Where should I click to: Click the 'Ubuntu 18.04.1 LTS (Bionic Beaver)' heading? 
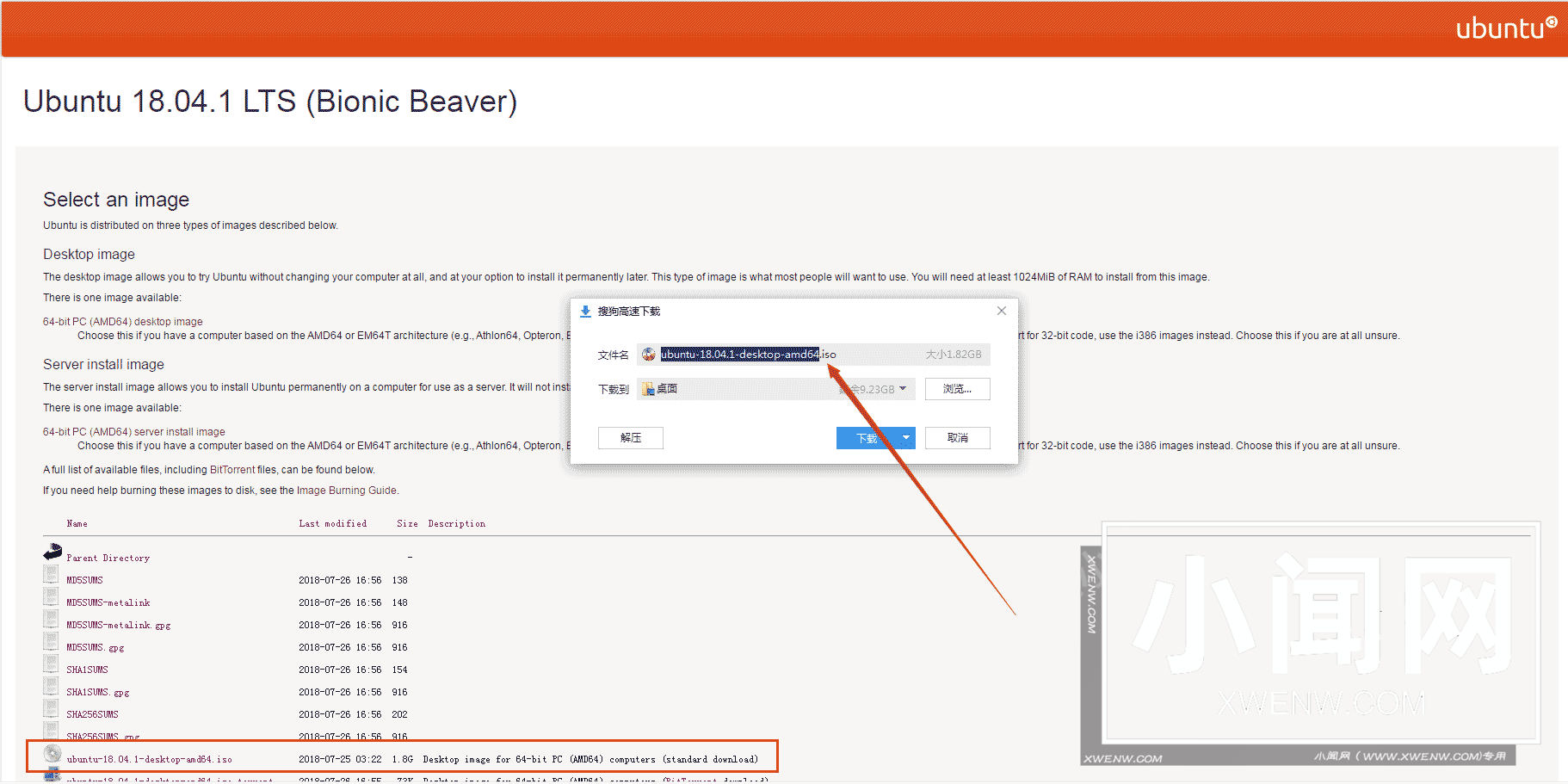270,102
